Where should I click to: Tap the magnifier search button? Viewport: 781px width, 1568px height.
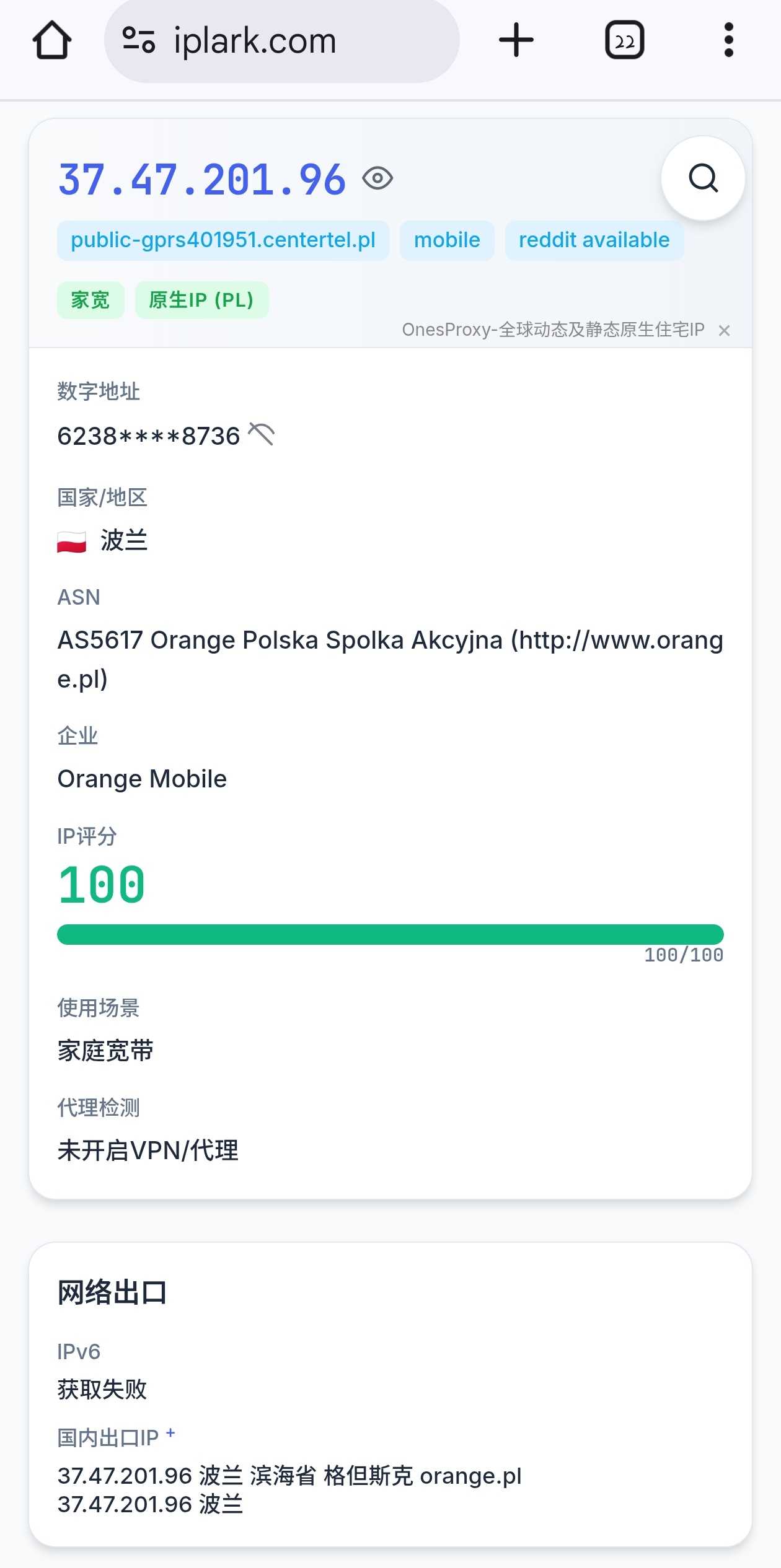click(703, 179)
